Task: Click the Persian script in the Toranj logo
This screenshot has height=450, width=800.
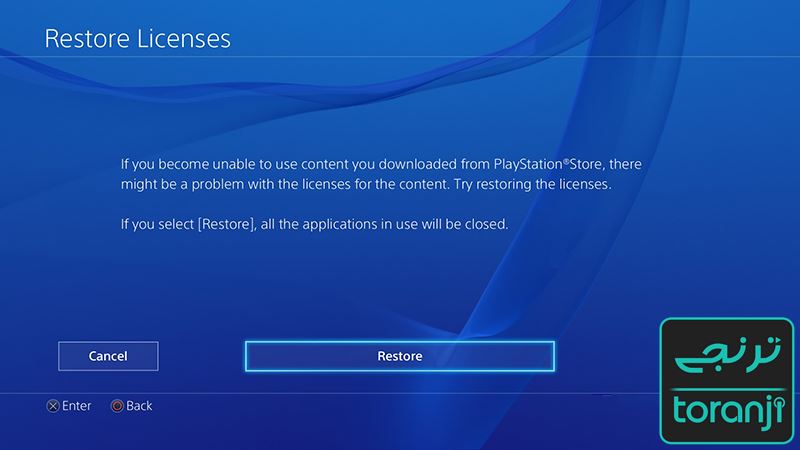Action: click(x=727, y=354)
